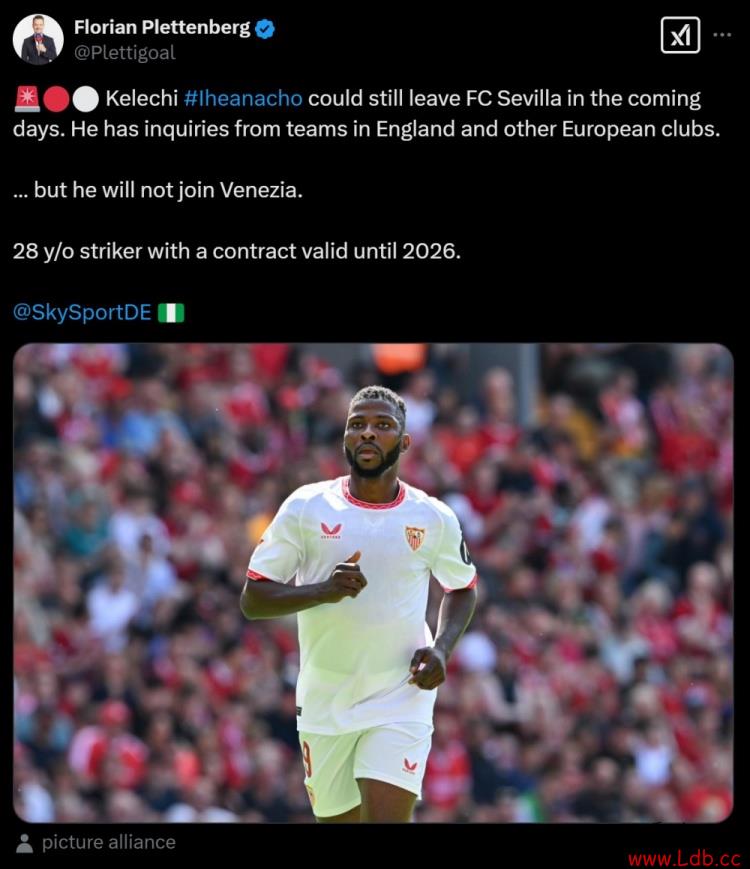Open the @SkySportDE mention
The height and width of the screenshot is (869, 750).
[x=82, y=313]
